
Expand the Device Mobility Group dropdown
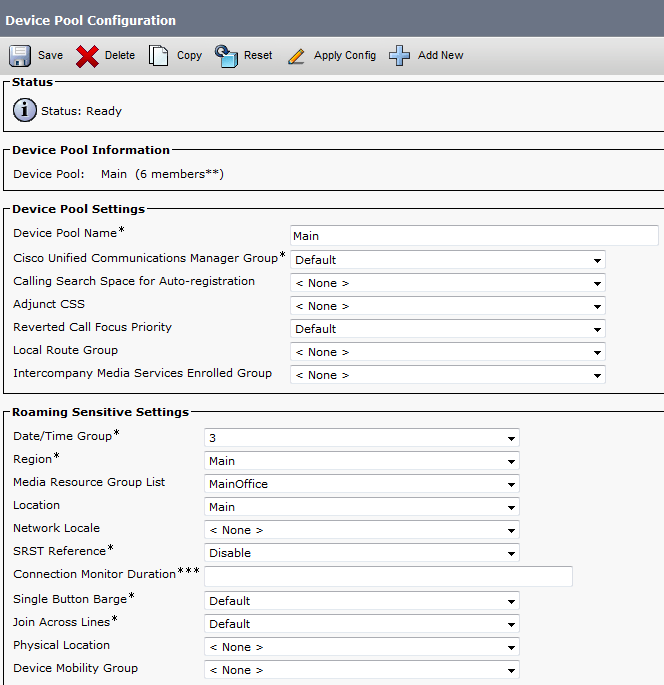click(x=361, y=670)
